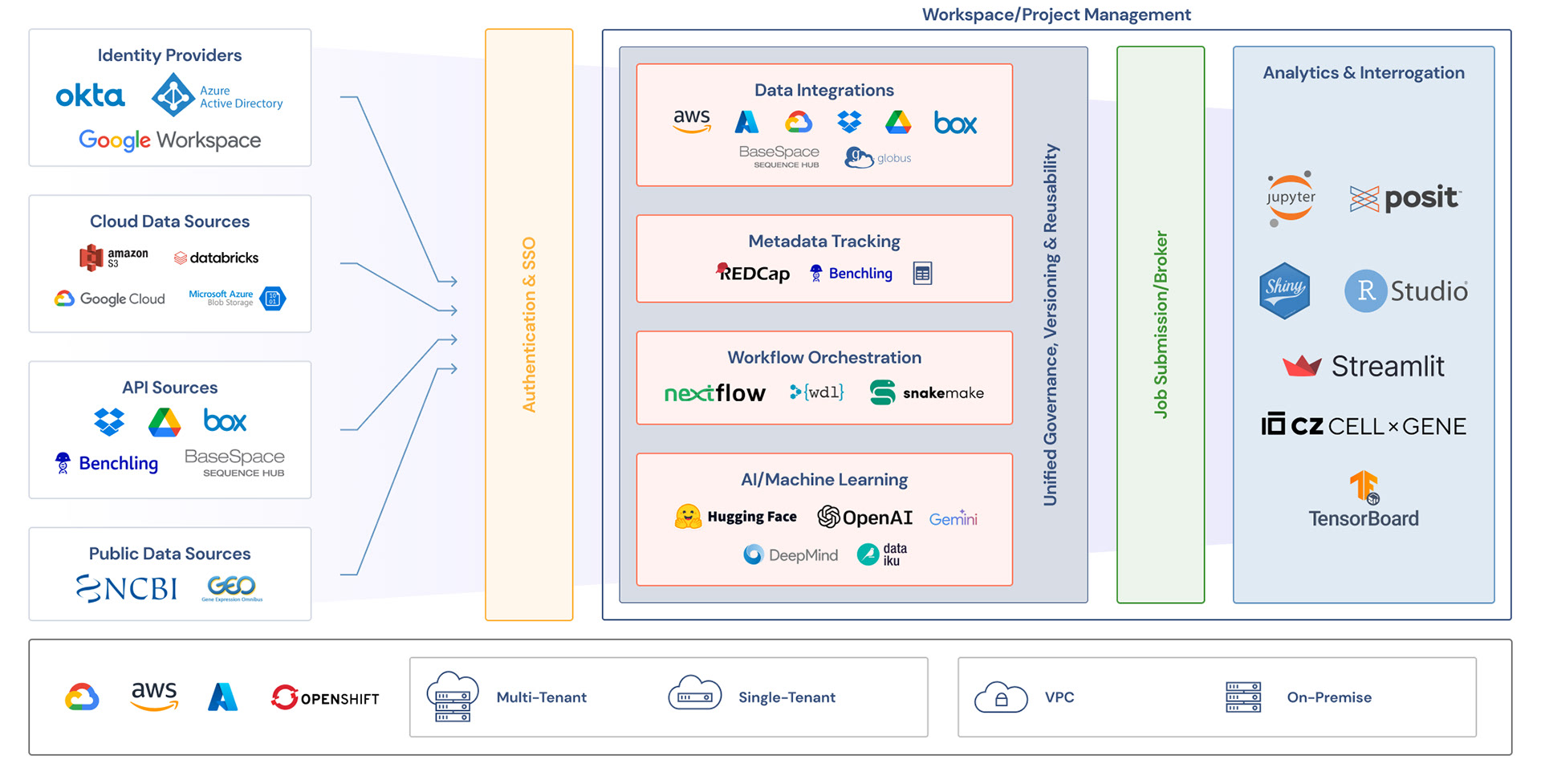Select the Dropbox icon in API Sources
Screen dimensions: 1541x784
tap(109, 421)
